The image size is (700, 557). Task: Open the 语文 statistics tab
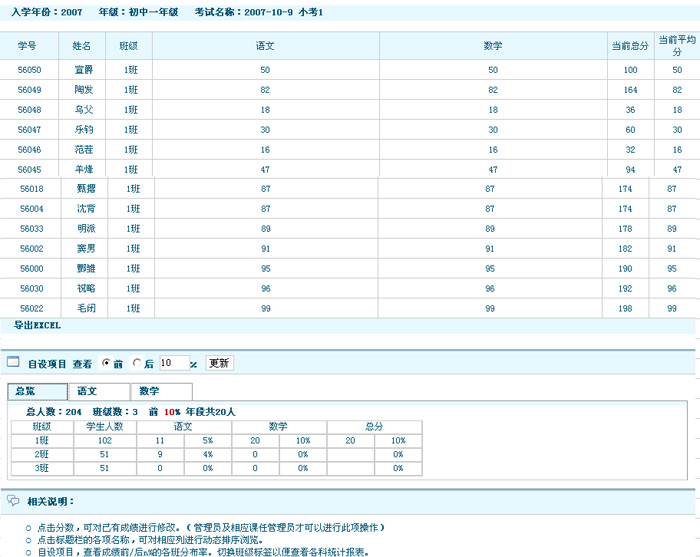point(88,391)
